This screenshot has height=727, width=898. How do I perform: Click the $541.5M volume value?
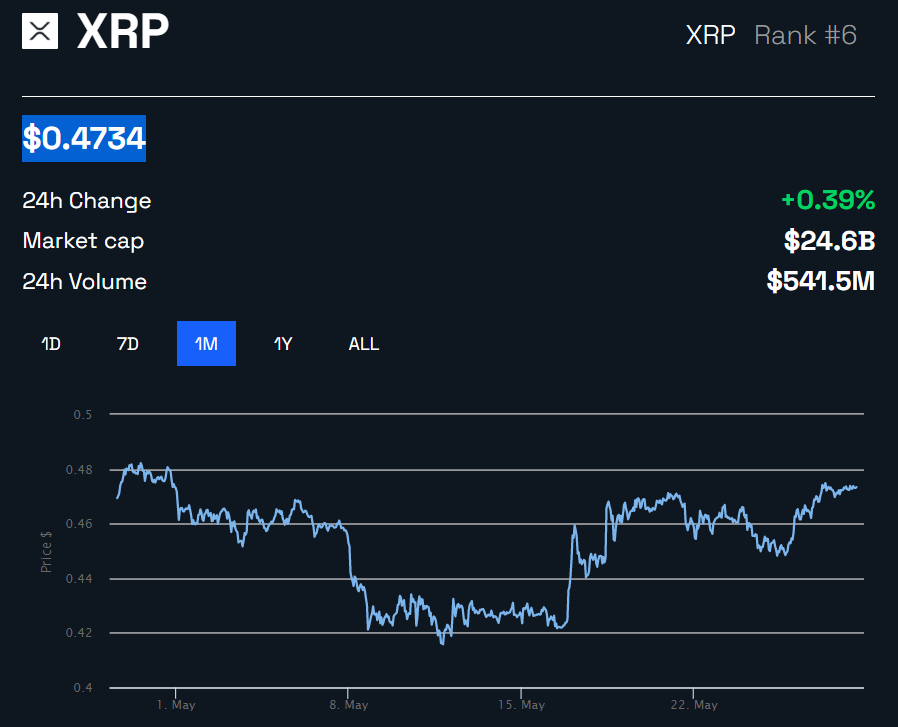tap(821, 281)
